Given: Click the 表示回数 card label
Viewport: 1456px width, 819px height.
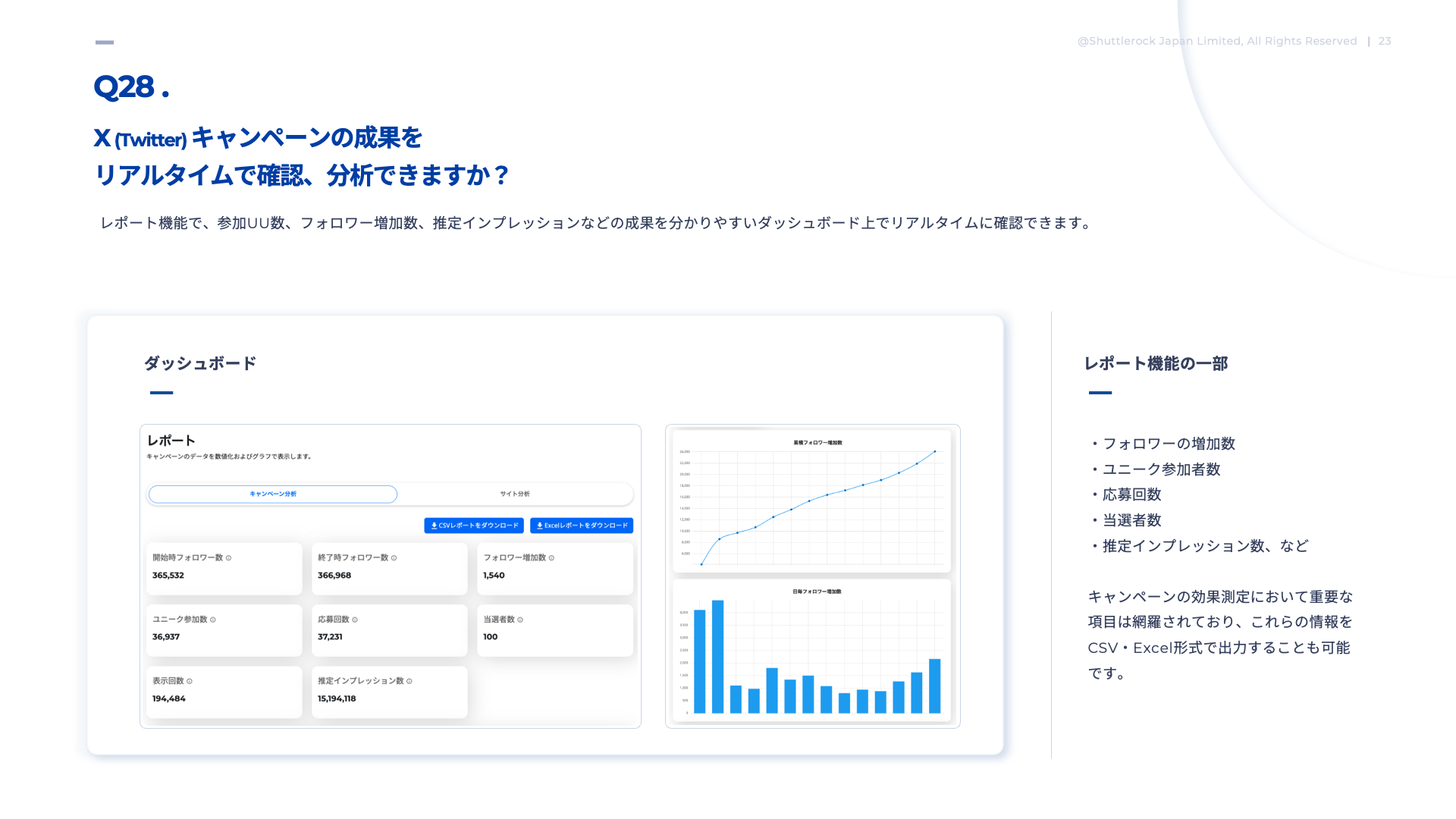Looking at the screenshot, I should [168, 682].
